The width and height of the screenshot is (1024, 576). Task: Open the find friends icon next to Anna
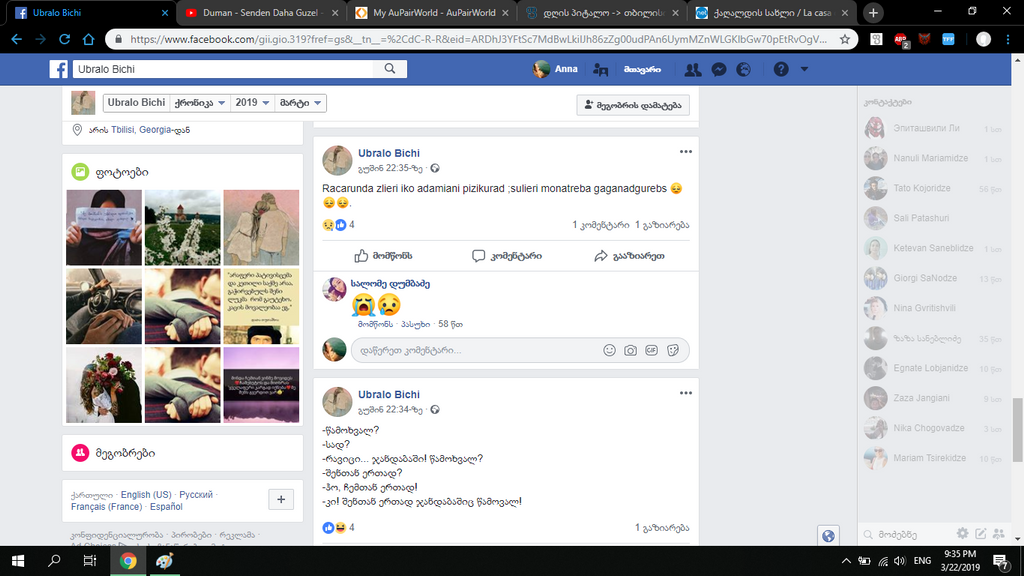pos(601,69)
